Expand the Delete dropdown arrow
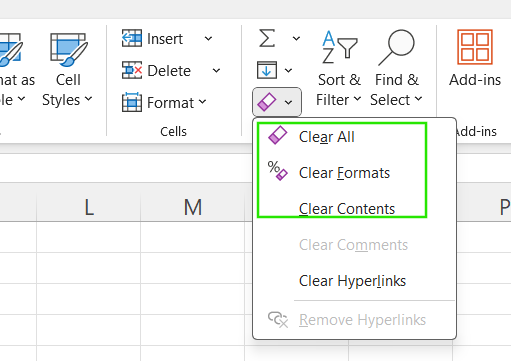The width and height of the screenshot is (511, 361). click(216, 70)
